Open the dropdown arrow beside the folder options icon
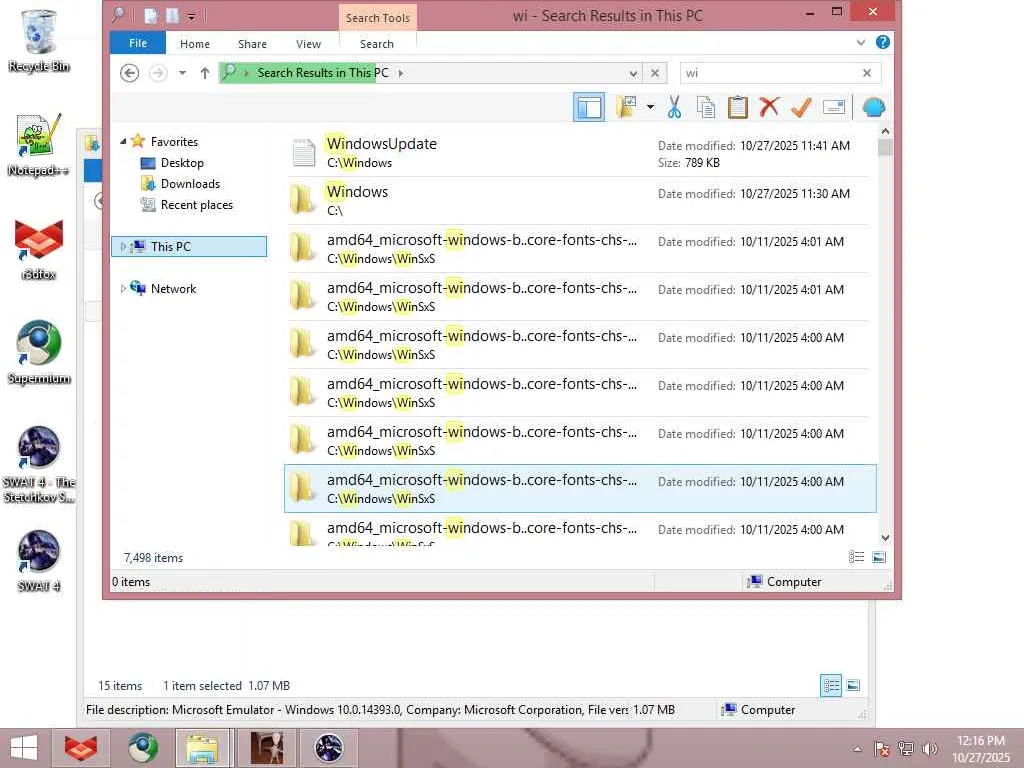 [x=650, y=107]
